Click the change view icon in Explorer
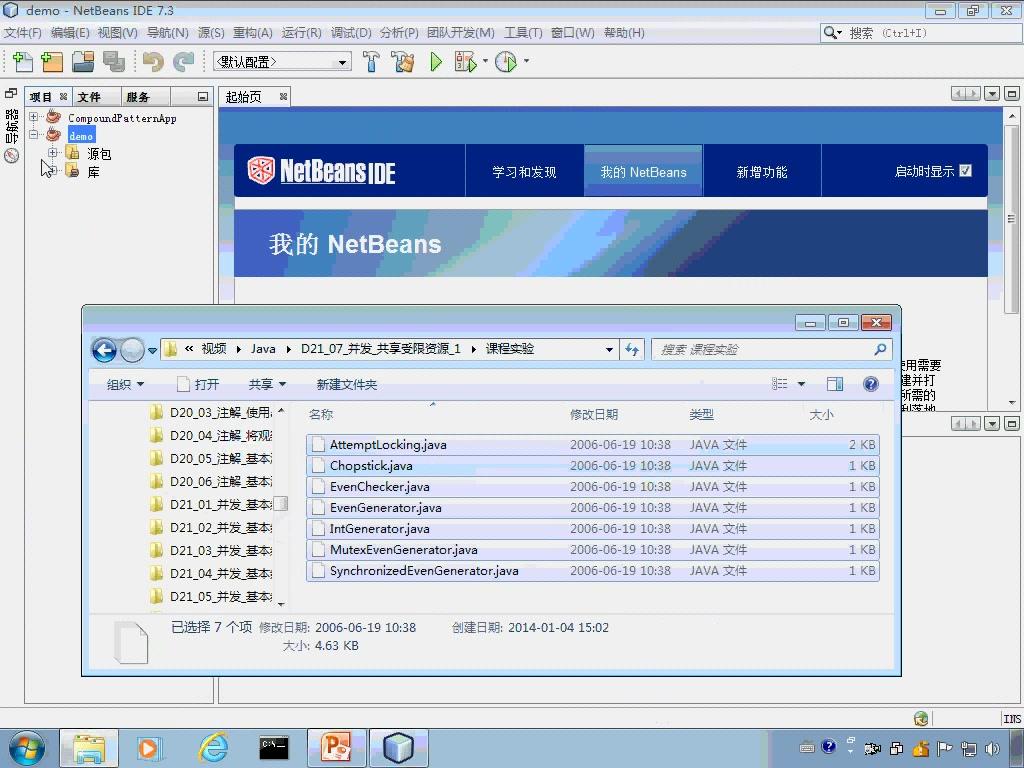The height and width of the screenshot is (768, 1024). (780, 384)
